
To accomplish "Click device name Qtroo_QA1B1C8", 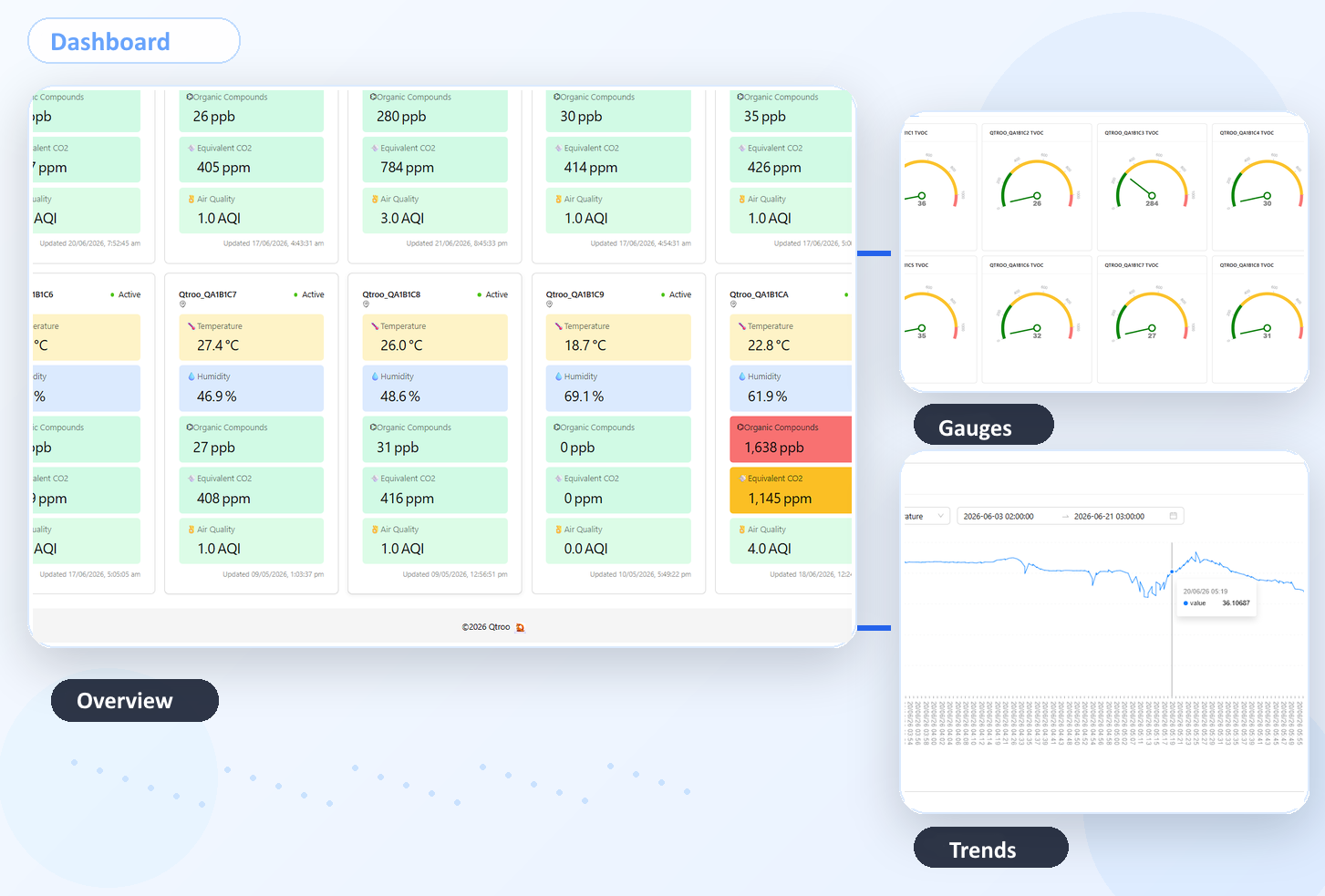I will (391, 294).
